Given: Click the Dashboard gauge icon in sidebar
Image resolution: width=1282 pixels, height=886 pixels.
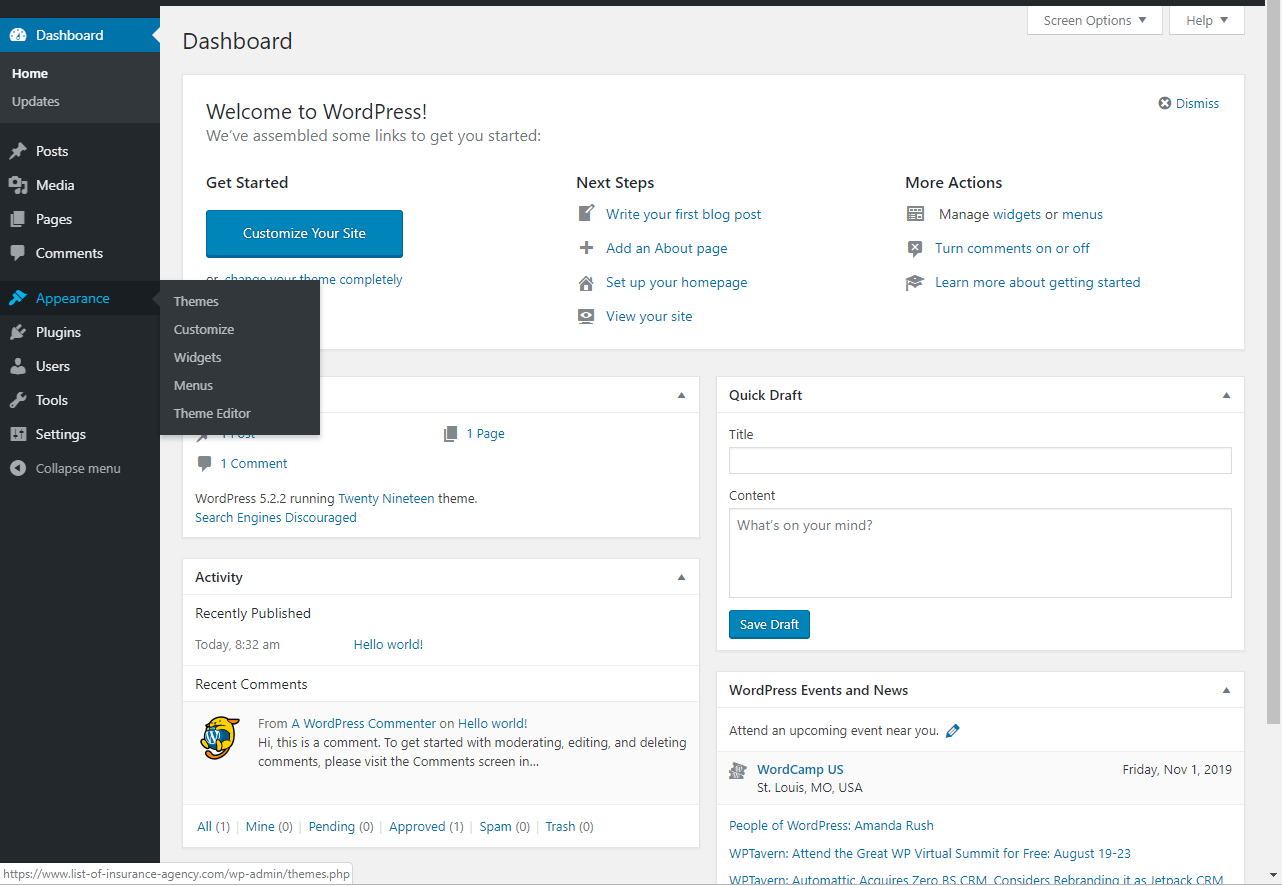Looking at the screenshot, I should pyautogui.click(x=18, y=35).
